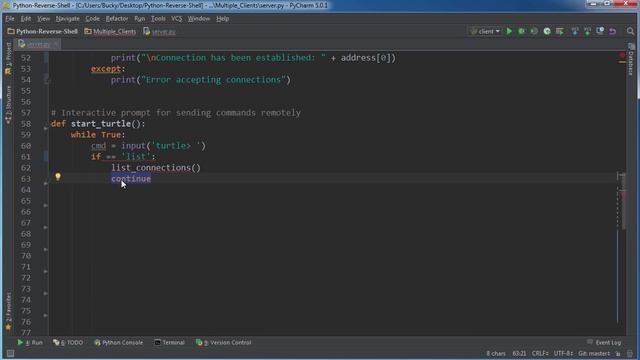
Task: Click the tool window quick-access icon bottom-left
Action: click(10, 353)
